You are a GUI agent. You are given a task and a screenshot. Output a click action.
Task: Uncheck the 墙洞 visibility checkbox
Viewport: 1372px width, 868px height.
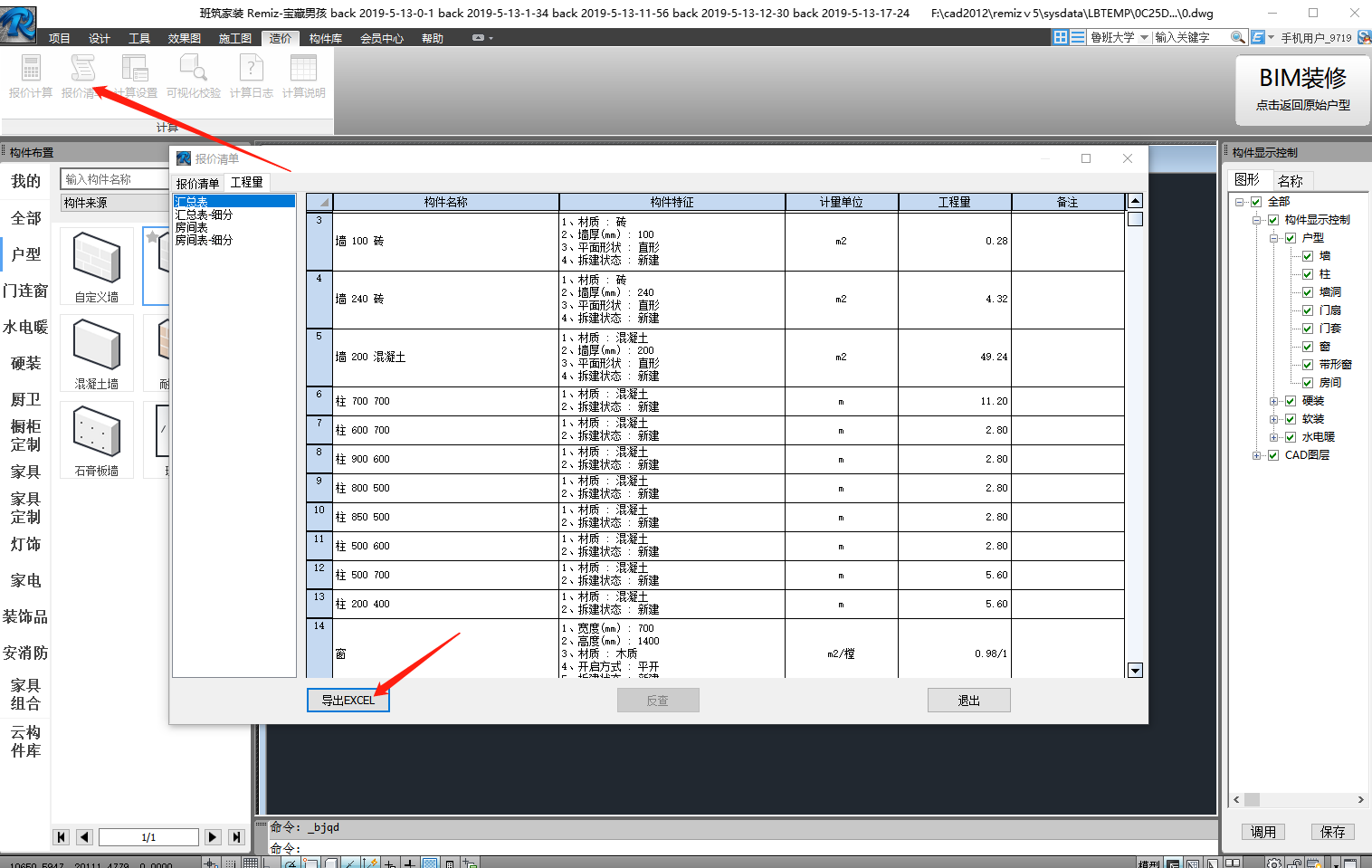pos(1308,292)
